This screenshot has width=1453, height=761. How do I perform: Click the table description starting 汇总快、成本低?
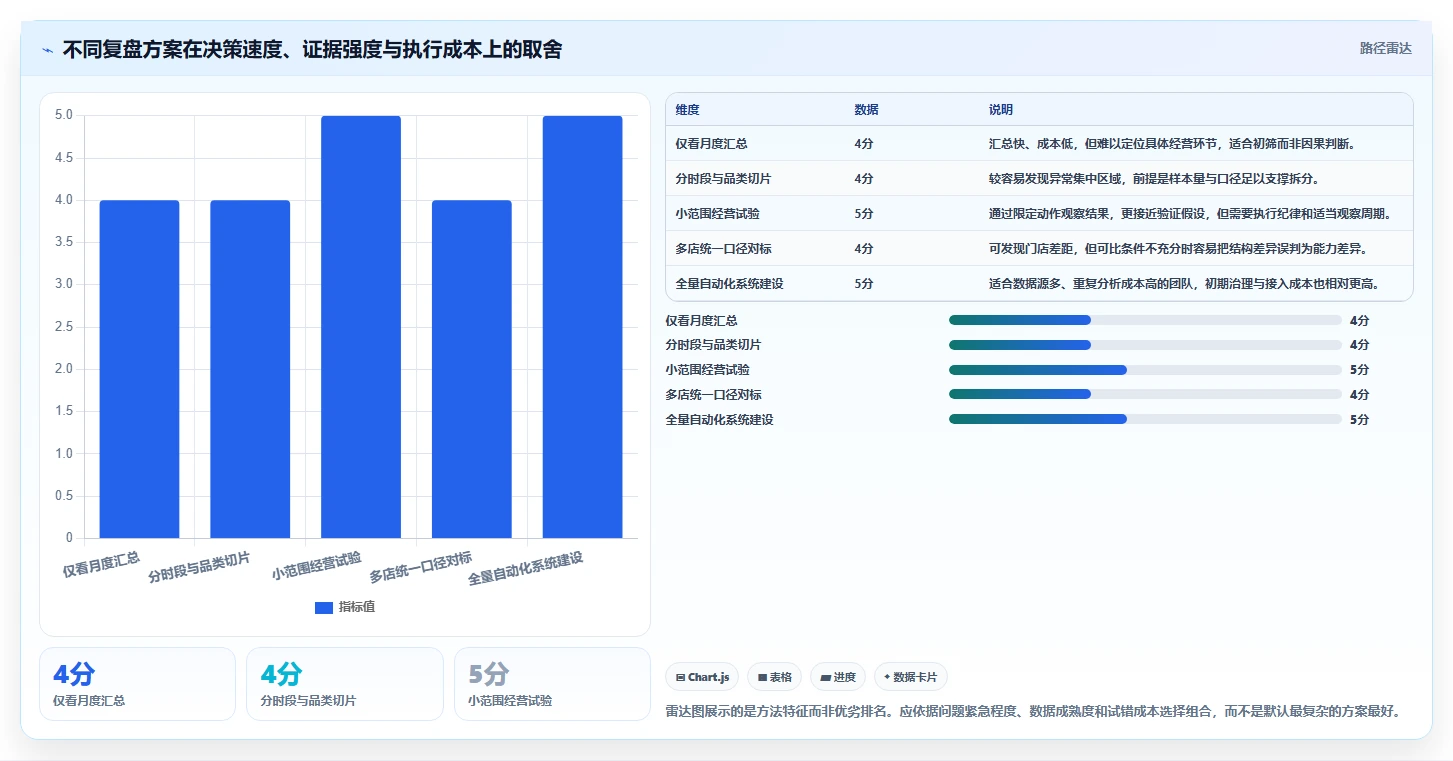tap(1172, 144)
